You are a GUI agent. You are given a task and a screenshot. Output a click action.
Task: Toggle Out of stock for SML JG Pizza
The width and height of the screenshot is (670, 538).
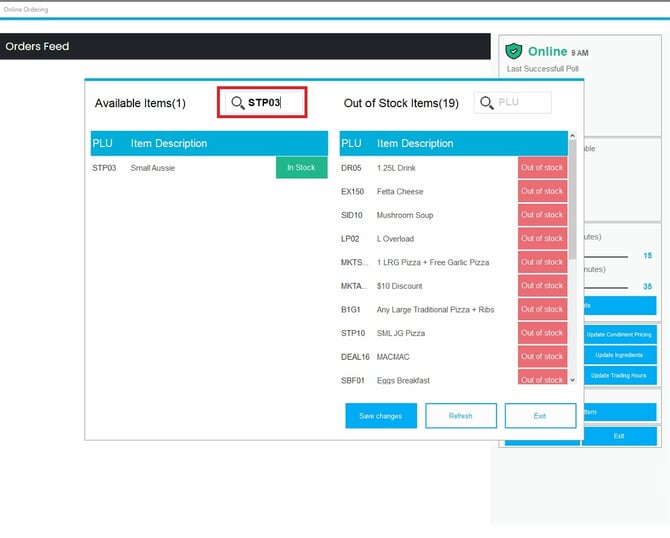[542, 333]
